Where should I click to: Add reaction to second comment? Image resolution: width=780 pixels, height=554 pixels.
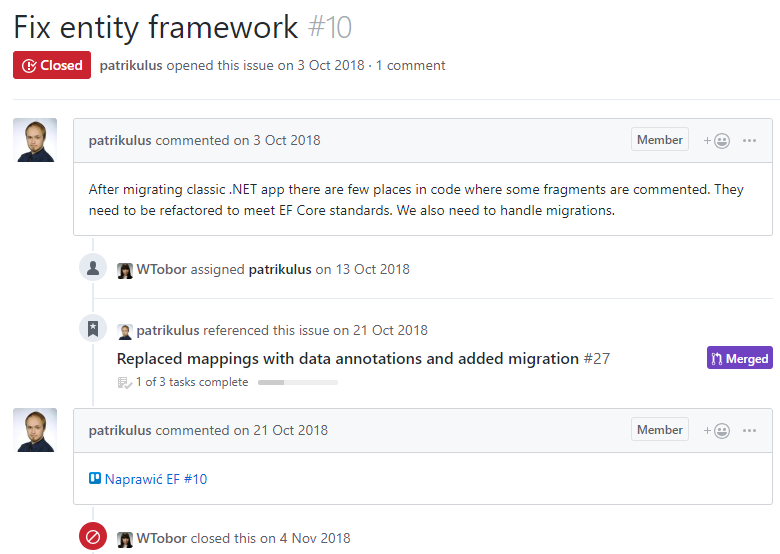point(716,431)
